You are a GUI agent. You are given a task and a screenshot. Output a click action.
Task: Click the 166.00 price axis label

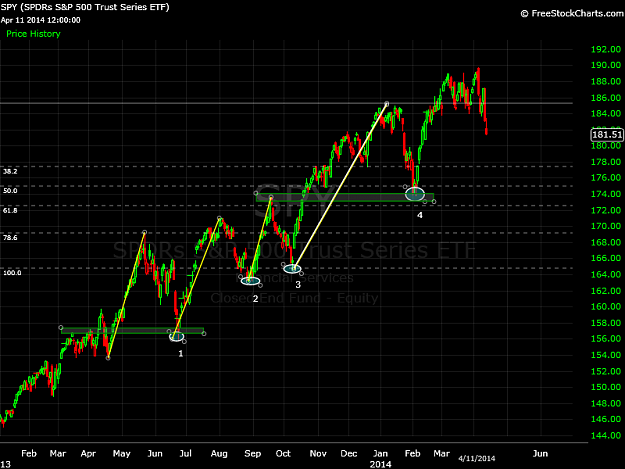coord(605,258)
